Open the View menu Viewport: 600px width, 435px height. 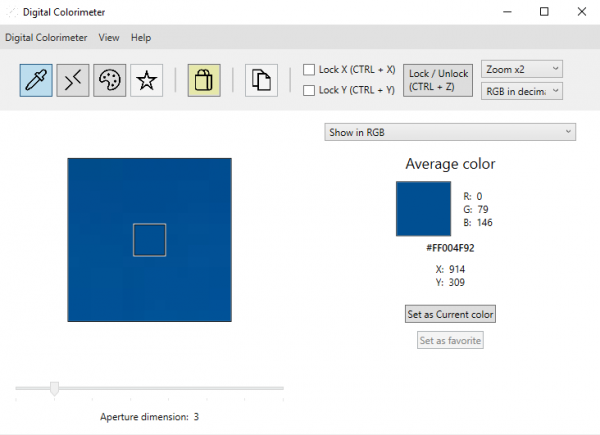click(109, 37)
